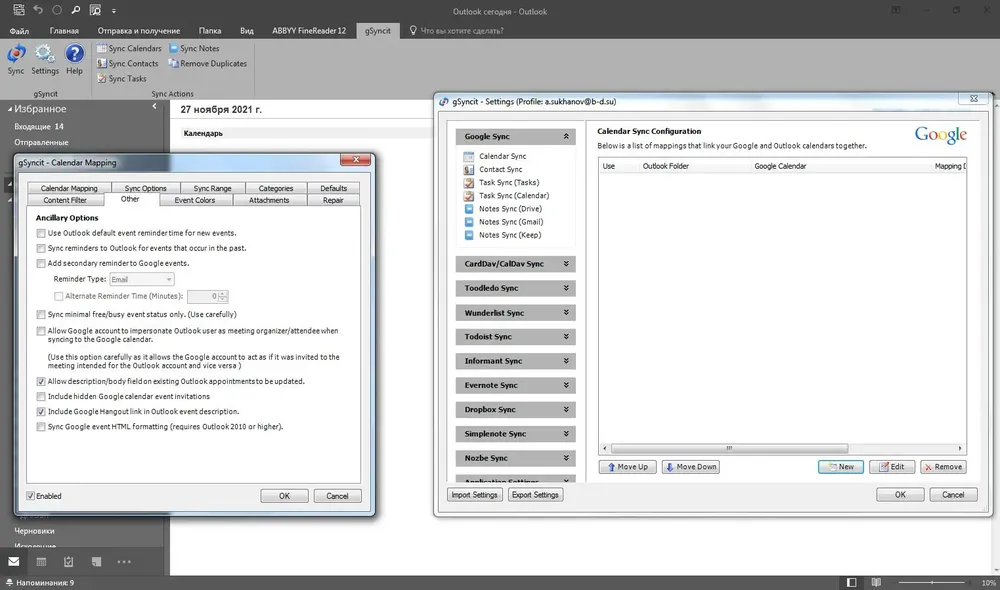The image size is (1000, 590).
Task: Expand the CardDav/CalDav Sync section
Action: click(x=515, y=264)
